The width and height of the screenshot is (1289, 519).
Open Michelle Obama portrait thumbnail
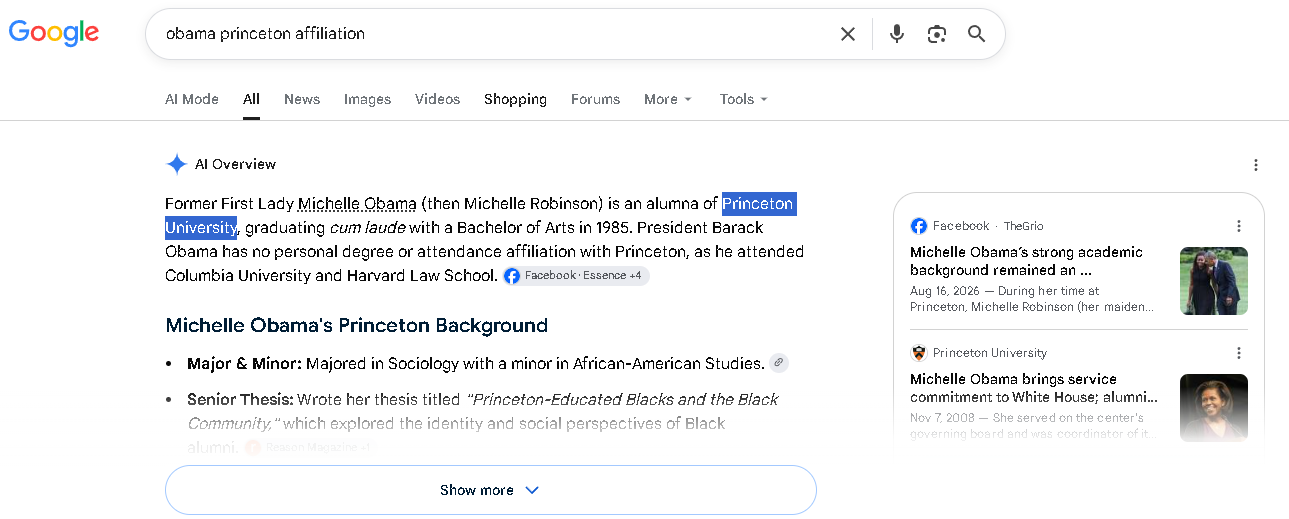tap(1214, 408)
